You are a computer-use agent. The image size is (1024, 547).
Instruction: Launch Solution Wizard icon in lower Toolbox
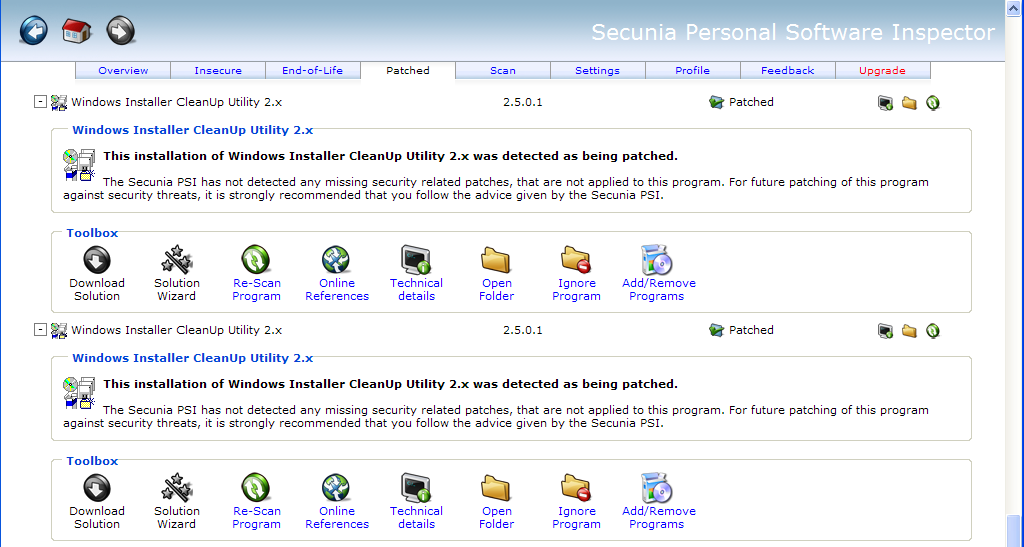tap(176, 488)
